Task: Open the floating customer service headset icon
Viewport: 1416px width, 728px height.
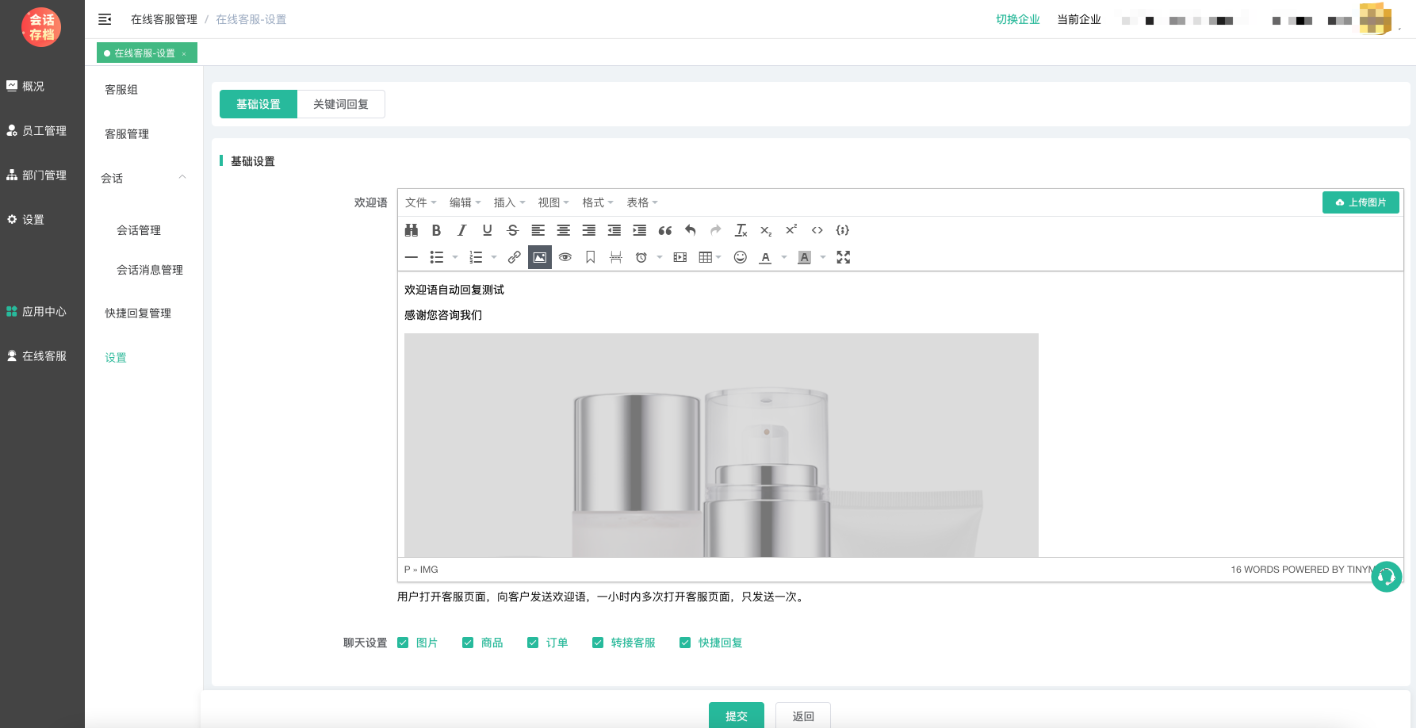Action: click(1386, 576)
